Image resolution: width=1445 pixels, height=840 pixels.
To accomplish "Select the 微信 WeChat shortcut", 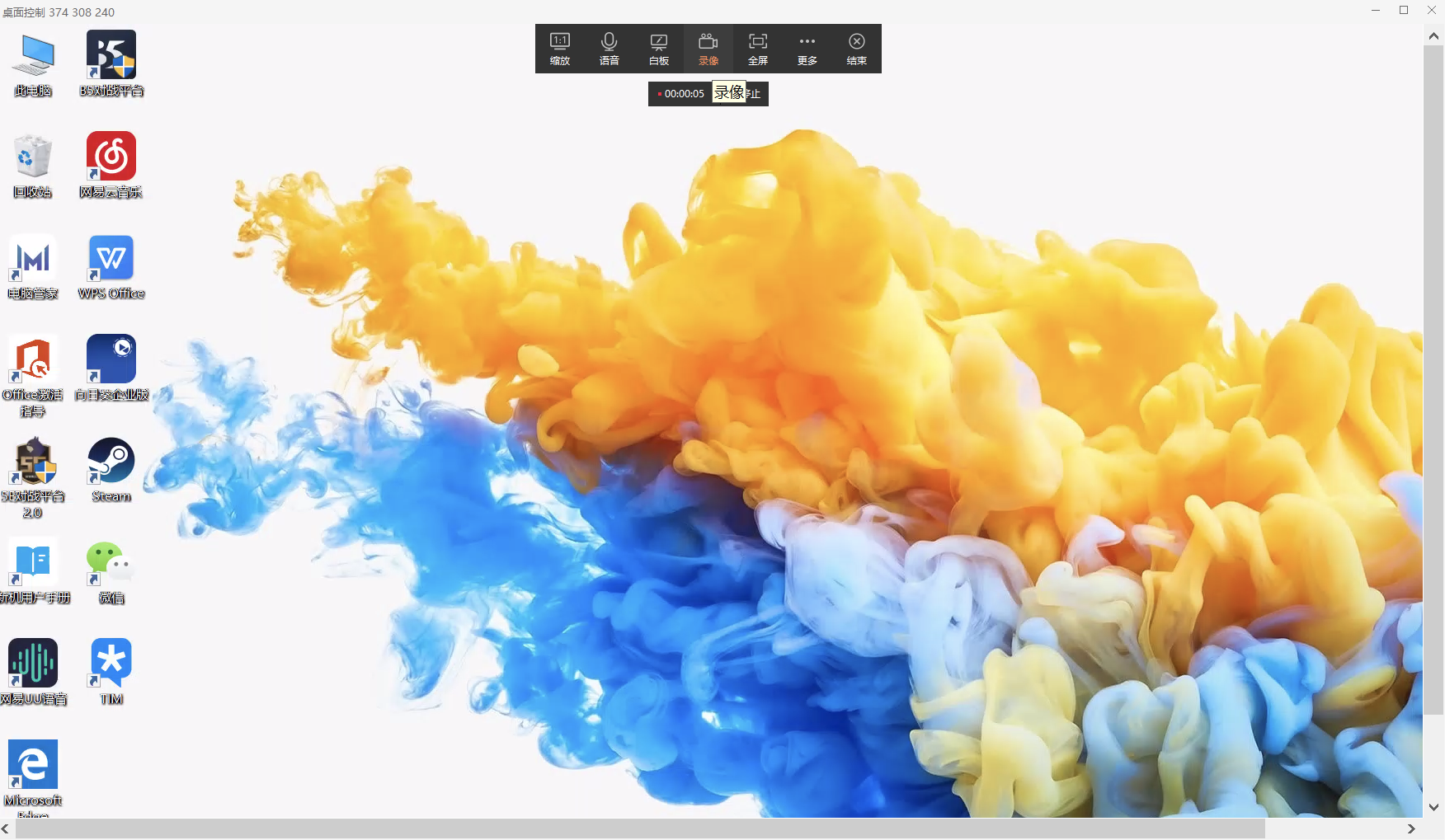I will [111, 571].
